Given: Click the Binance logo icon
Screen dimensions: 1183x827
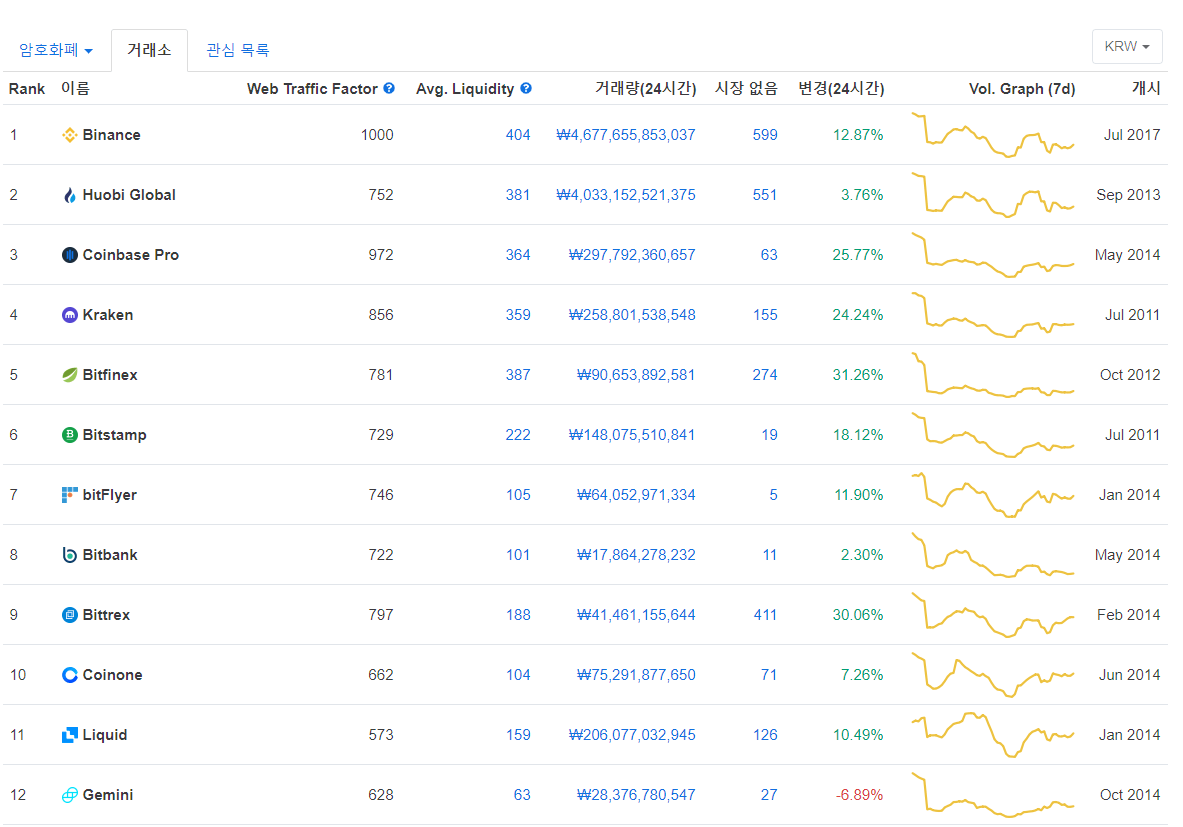Looking at the screenshot, I should click(x=70, y=135).
